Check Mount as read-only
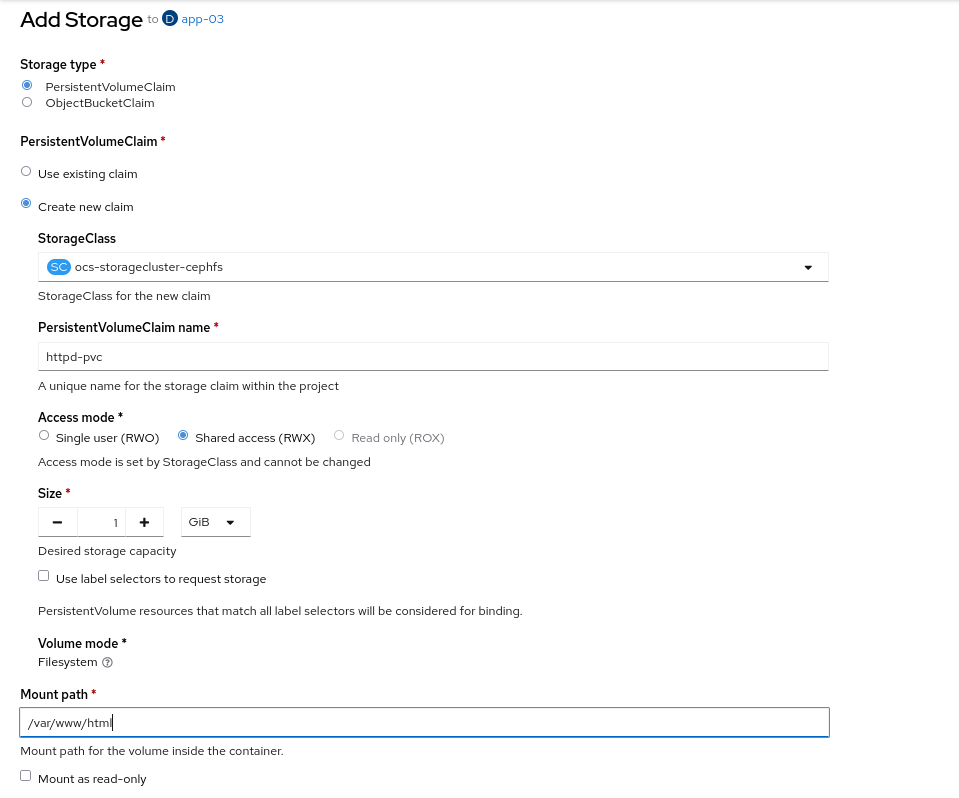The width and height of the screenshot is (959, 798). pyautogui.click(x=26, y=776)
